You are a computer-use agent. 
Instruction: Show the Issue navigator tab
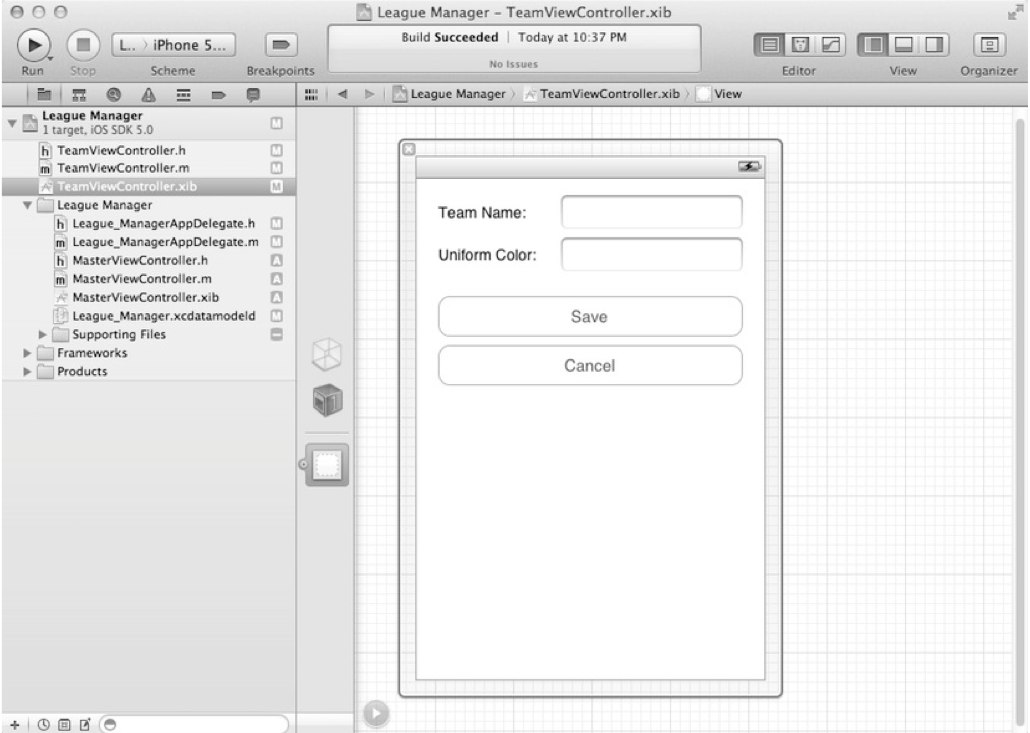(x=148, y=95)
